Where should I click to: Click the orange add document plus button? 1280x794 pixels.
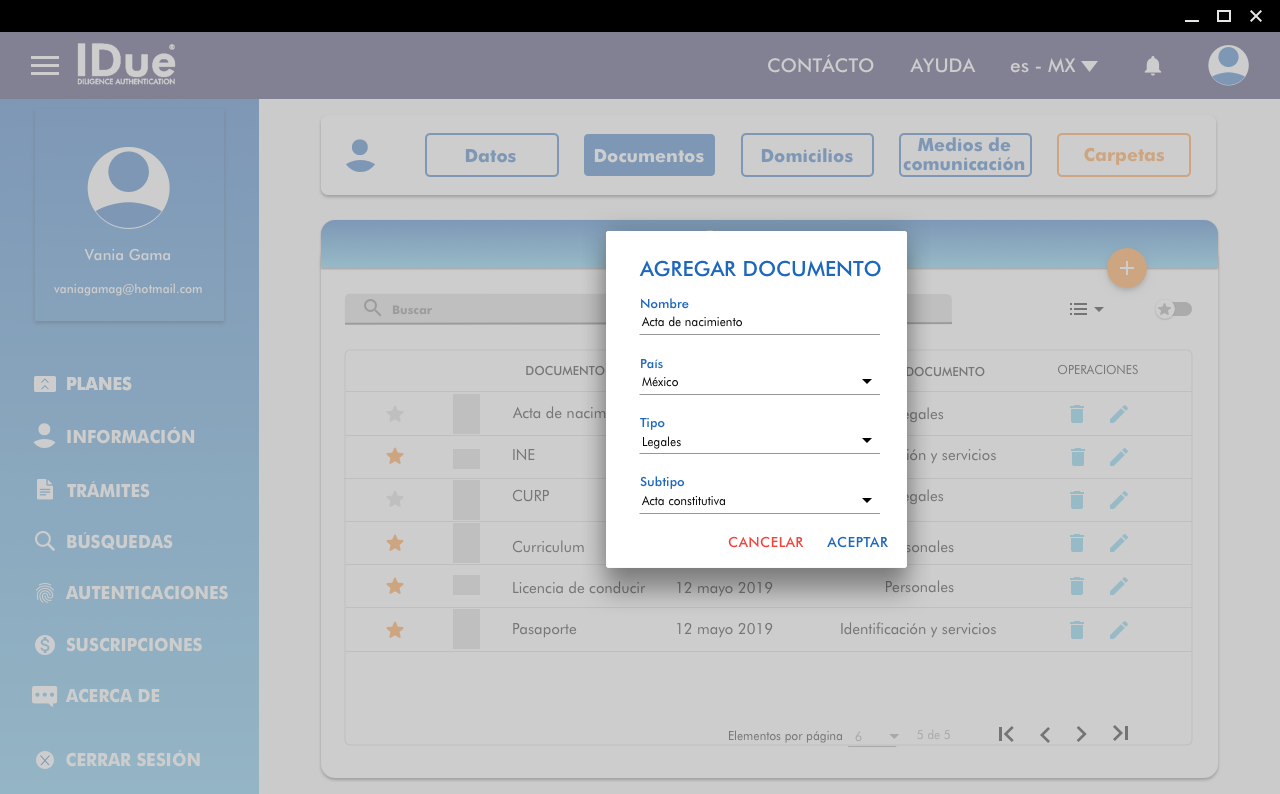[1126, 268]
